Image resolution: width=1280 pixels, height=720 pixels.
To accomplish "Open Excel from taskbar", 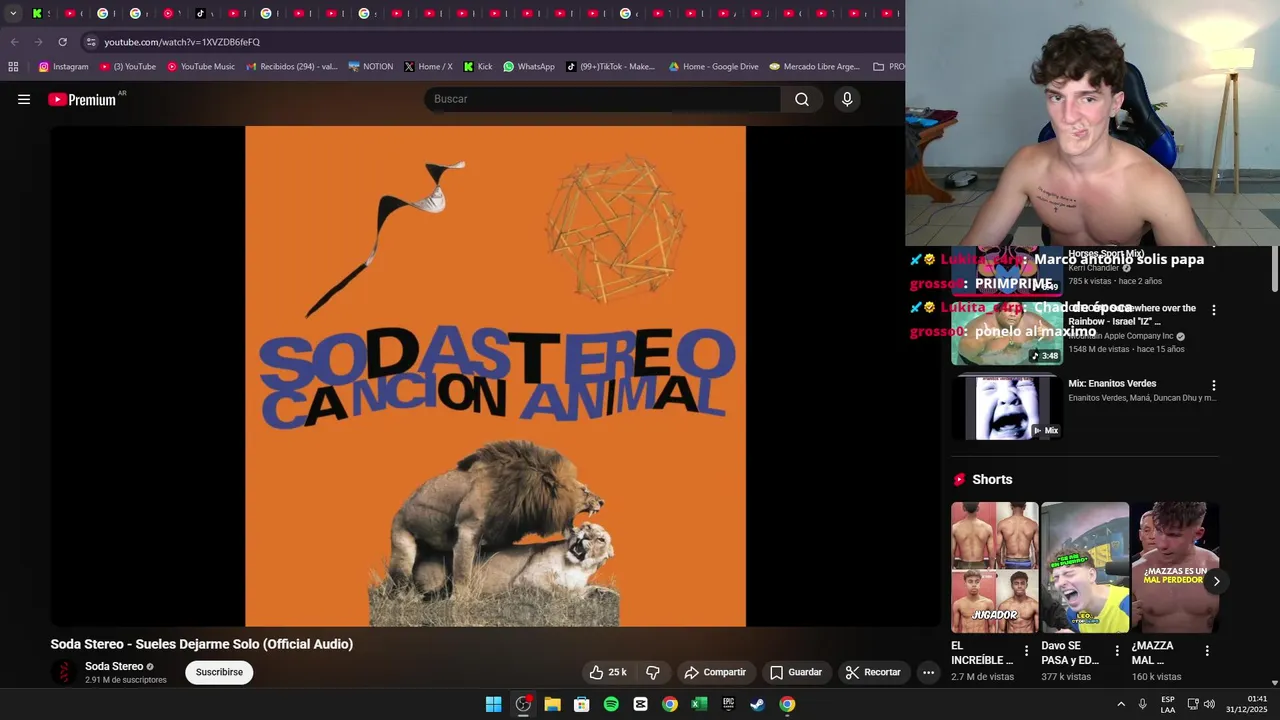I will click(699, 704).
